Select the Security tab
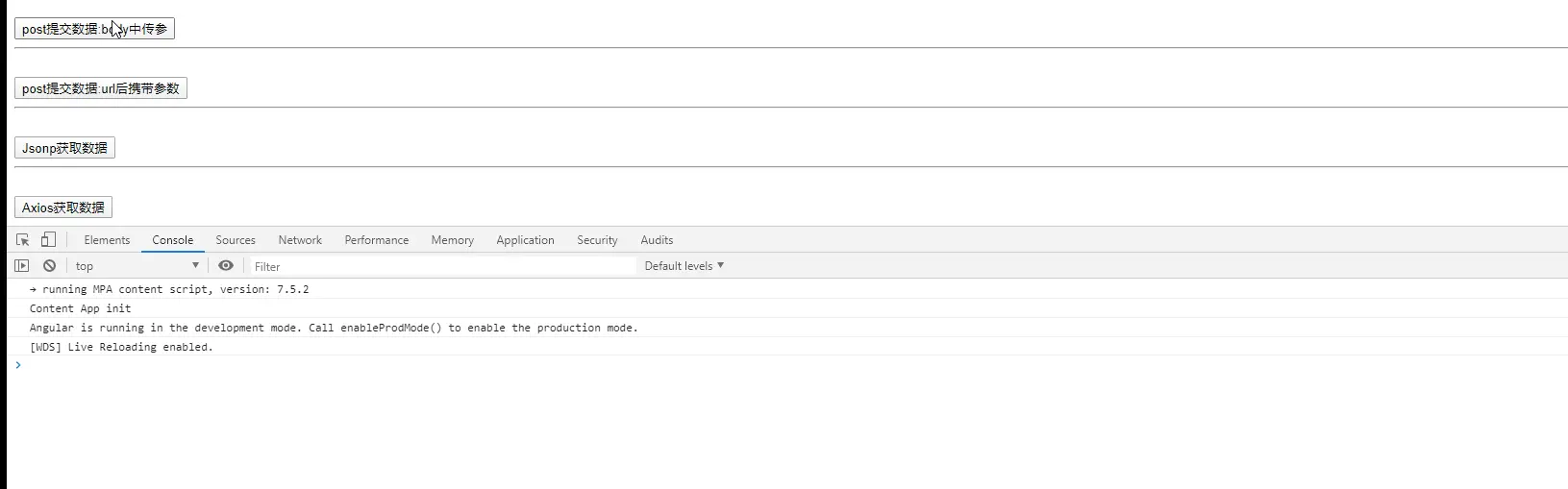 [x=597, y=240]
